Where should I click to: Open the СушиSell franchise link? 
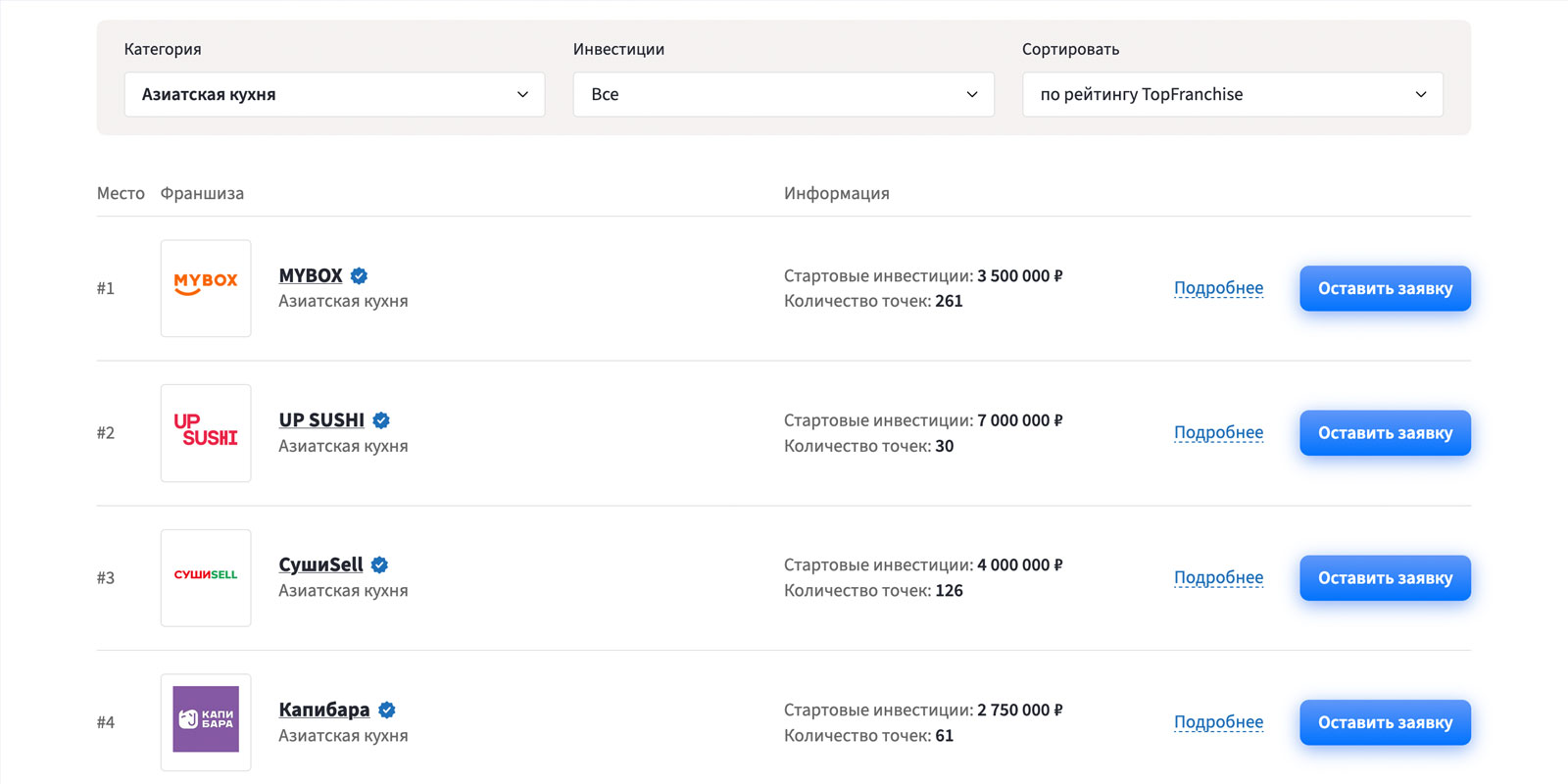tap(320, 564)
